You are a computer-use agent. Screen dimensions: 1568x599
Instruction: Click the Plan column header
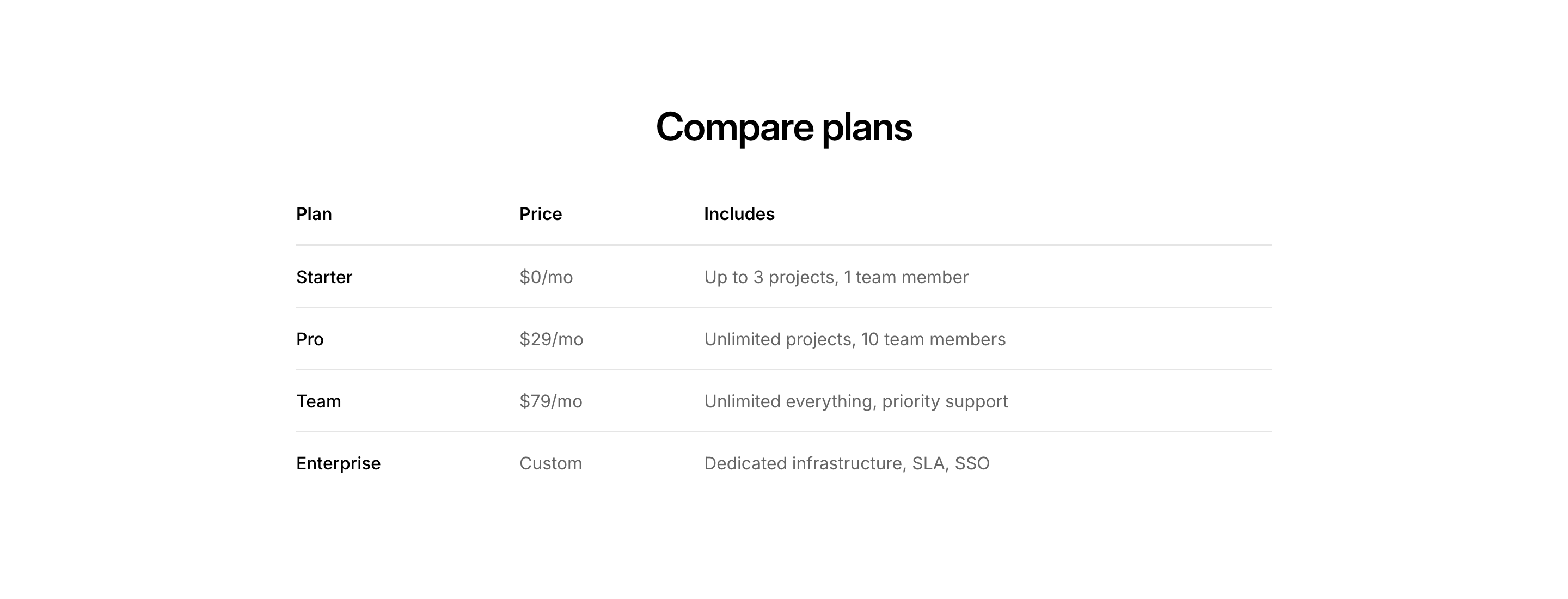[314, 214]
